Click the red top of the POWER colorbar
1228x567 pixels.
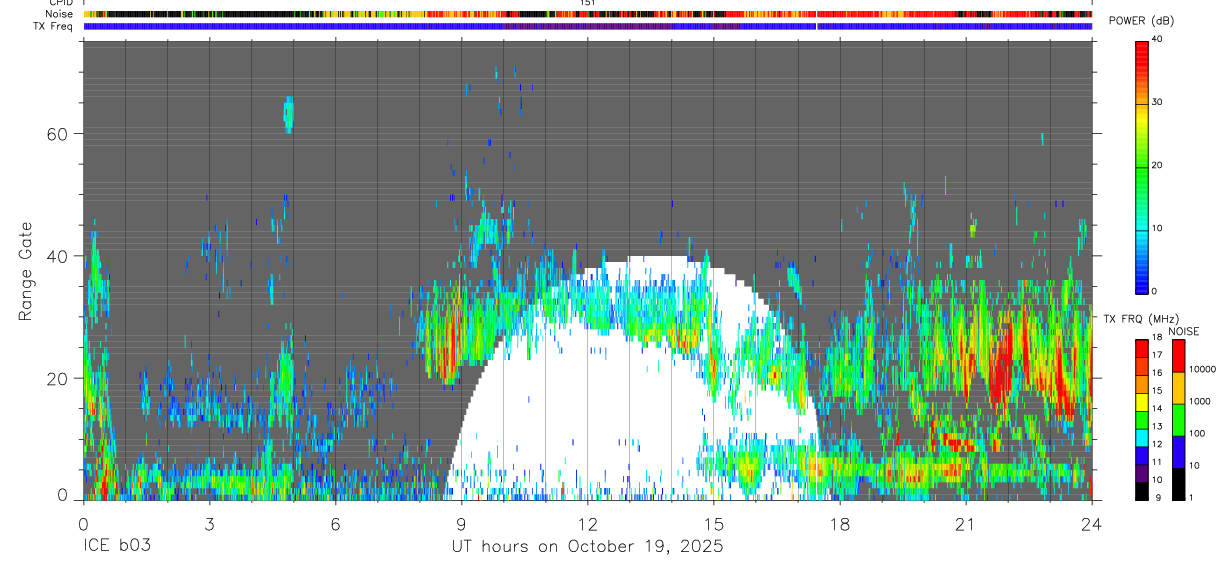(x=1142, y=50)
